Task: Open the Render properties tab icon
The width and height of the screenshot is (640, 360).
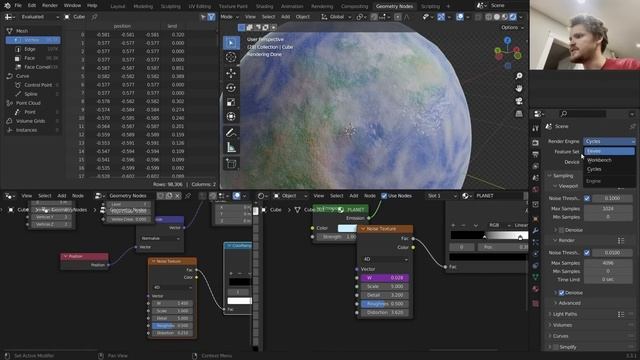Action: pos(536,143)
